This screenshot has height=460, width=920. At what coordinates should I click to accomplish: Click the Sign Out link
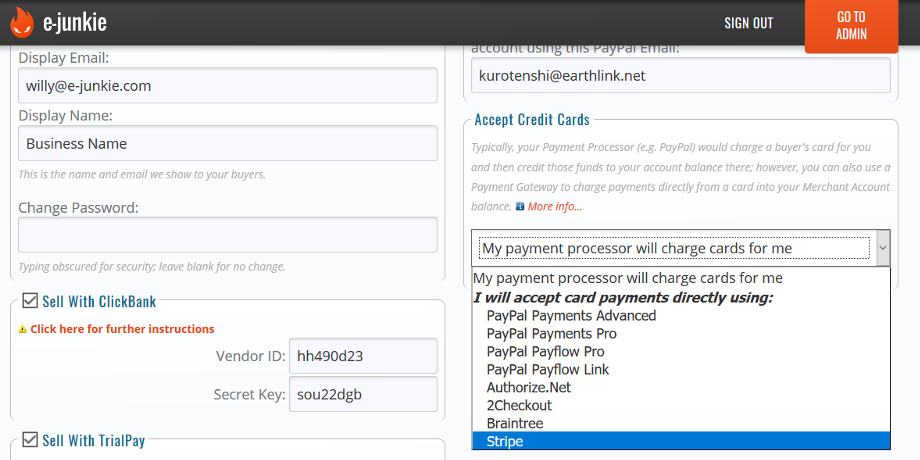click(749, 23)
